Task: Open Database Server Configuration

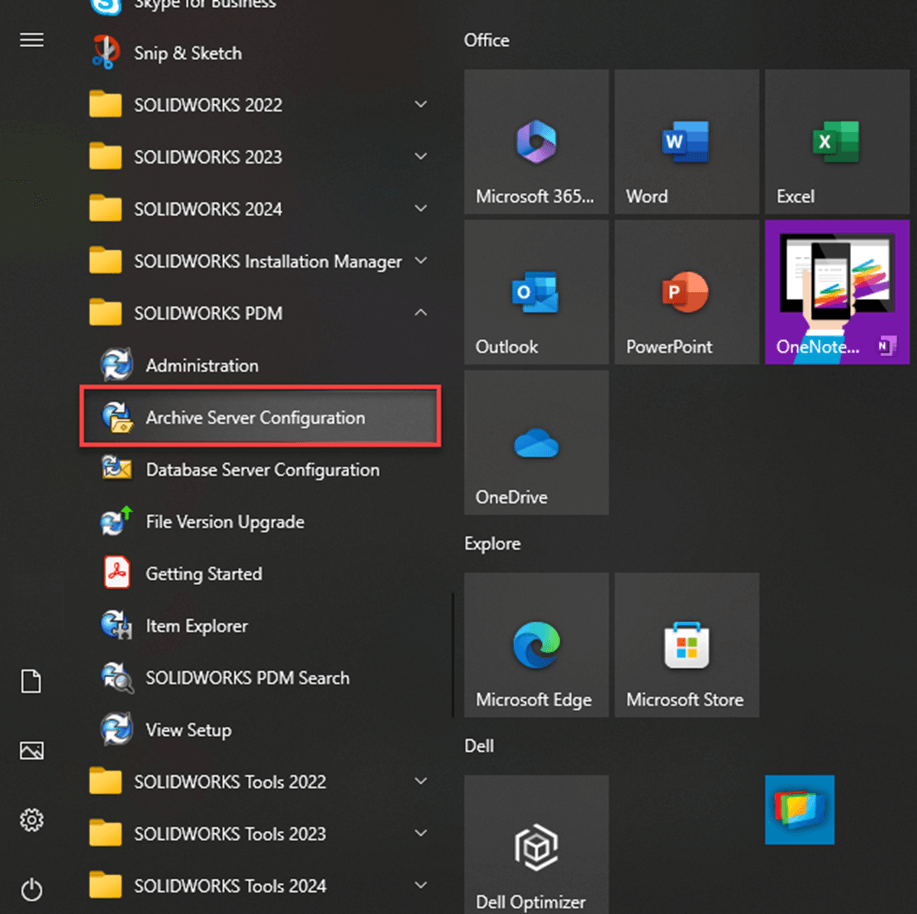Action: tap(263, 470)
